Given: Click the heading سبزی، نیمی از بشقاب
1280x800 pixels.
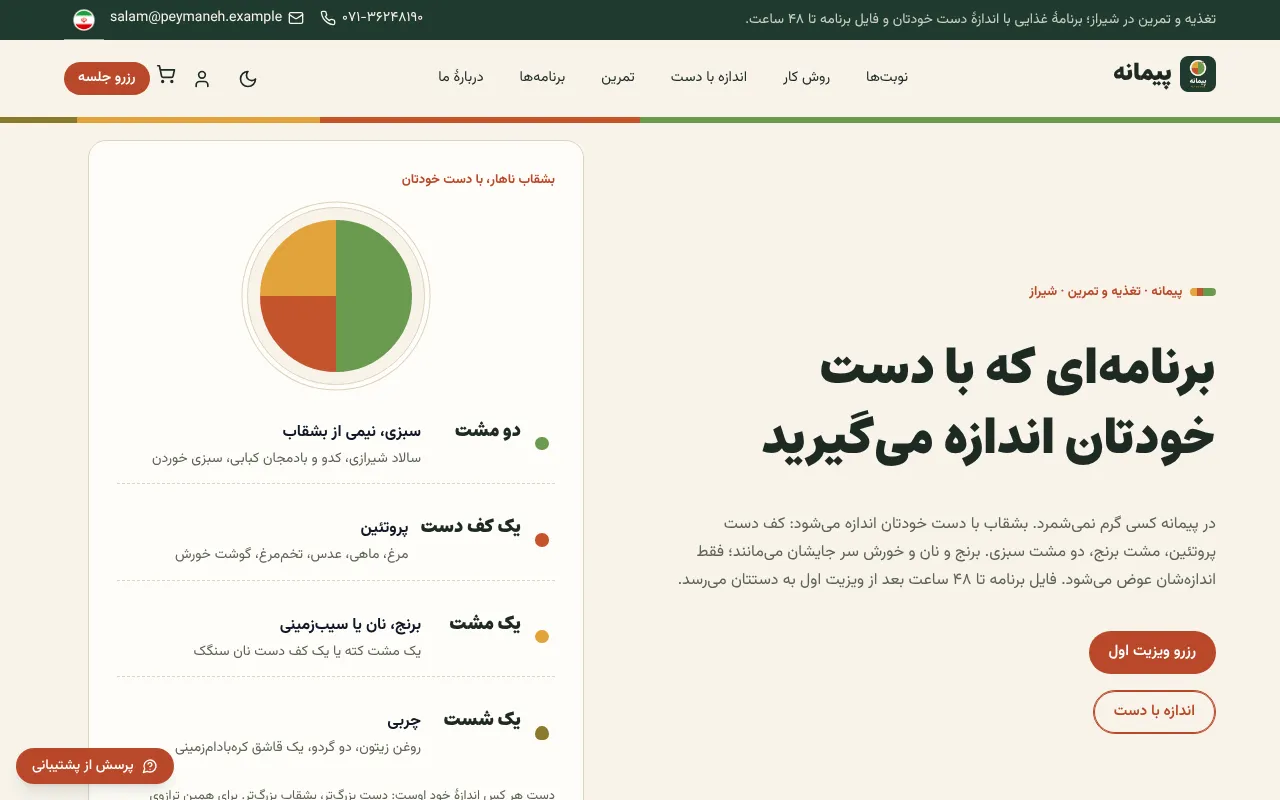Looking at the screenshot, I should point(352,432).
